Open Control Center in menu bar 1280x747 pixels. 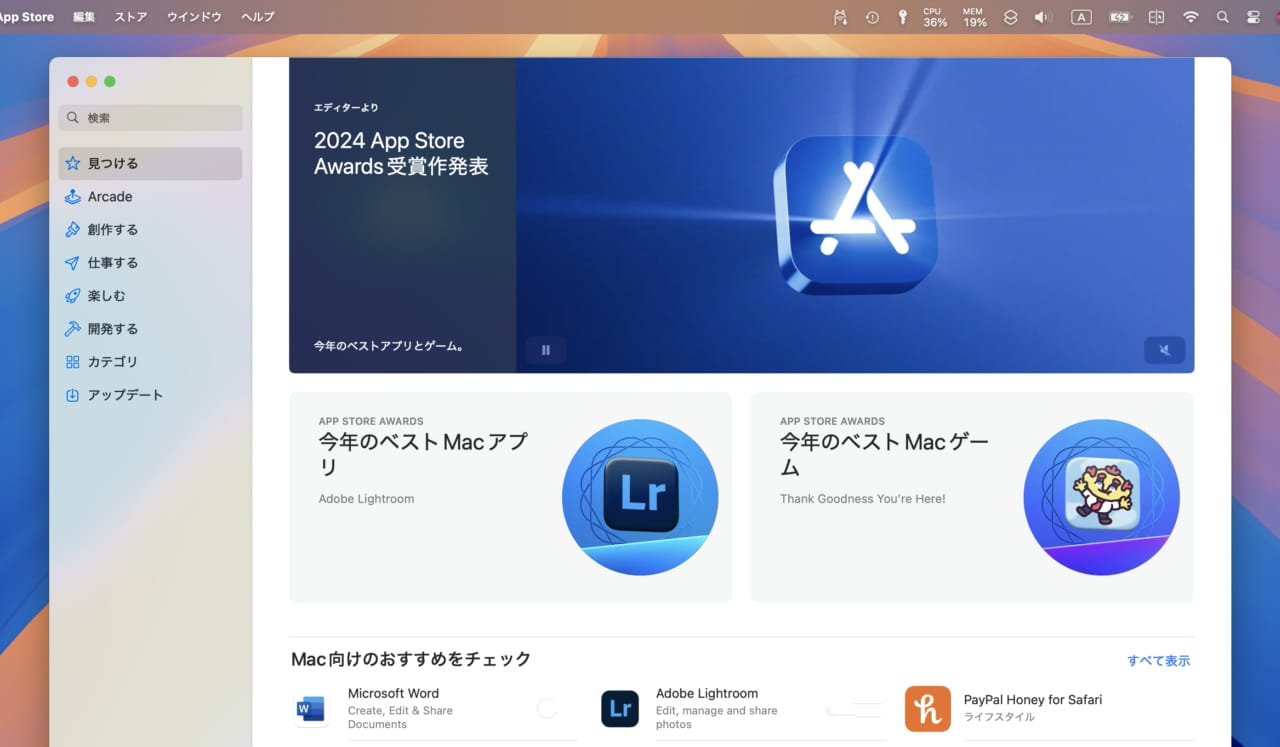(x=1254, y=17)
